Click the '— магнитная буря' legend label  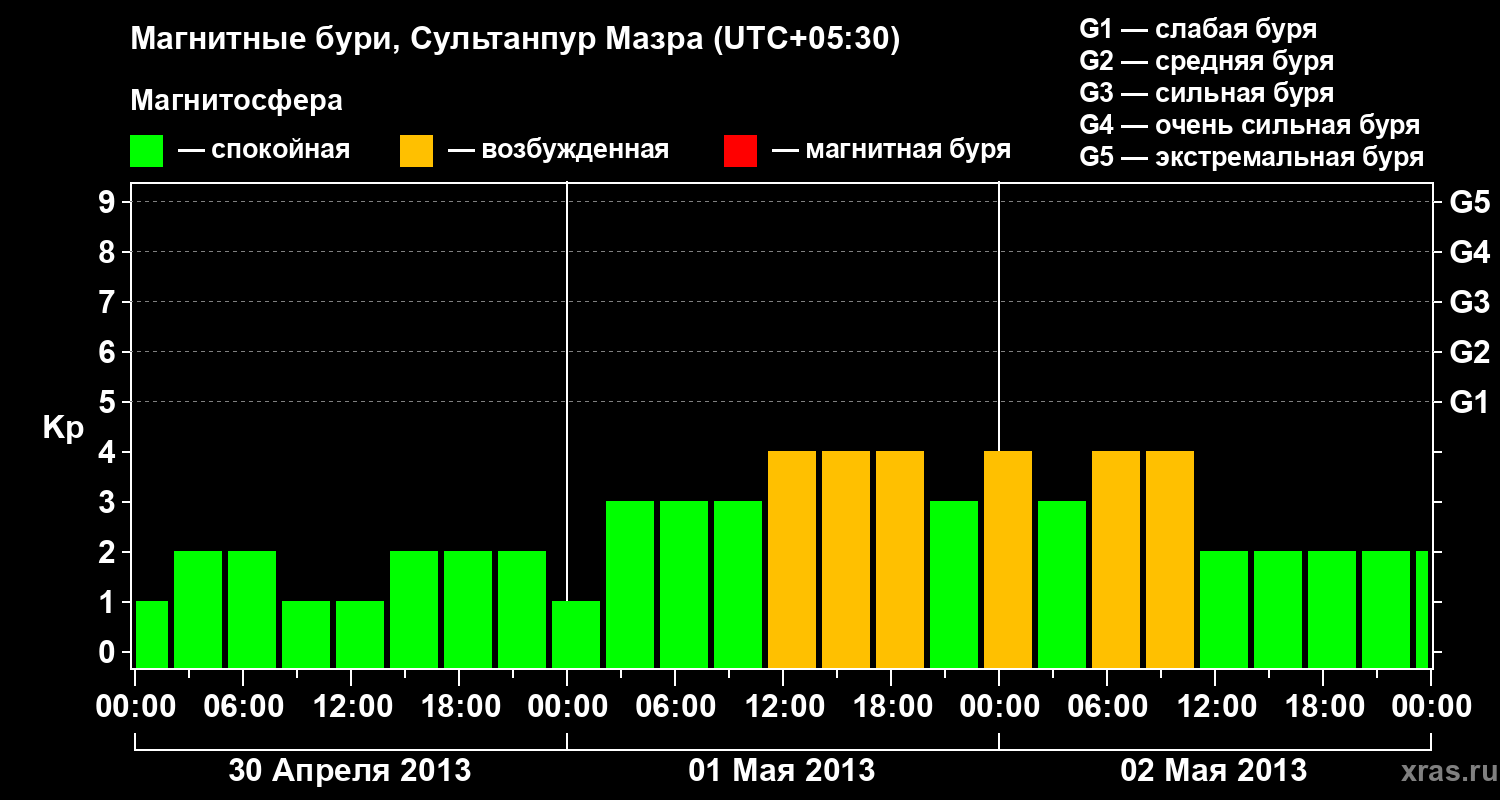pos(891,151)
